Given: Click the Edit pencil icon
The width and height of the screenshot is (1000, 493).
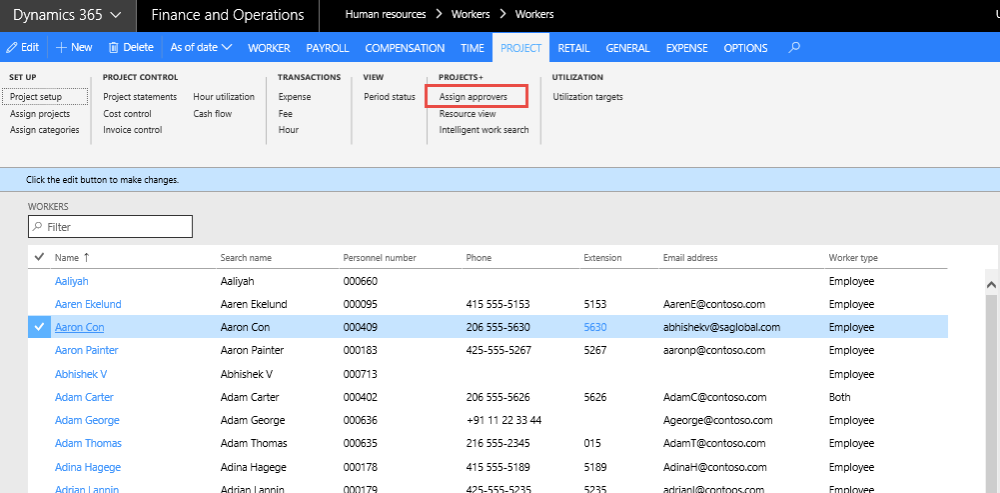Looking at the screenshot, I should click(12, 48).
